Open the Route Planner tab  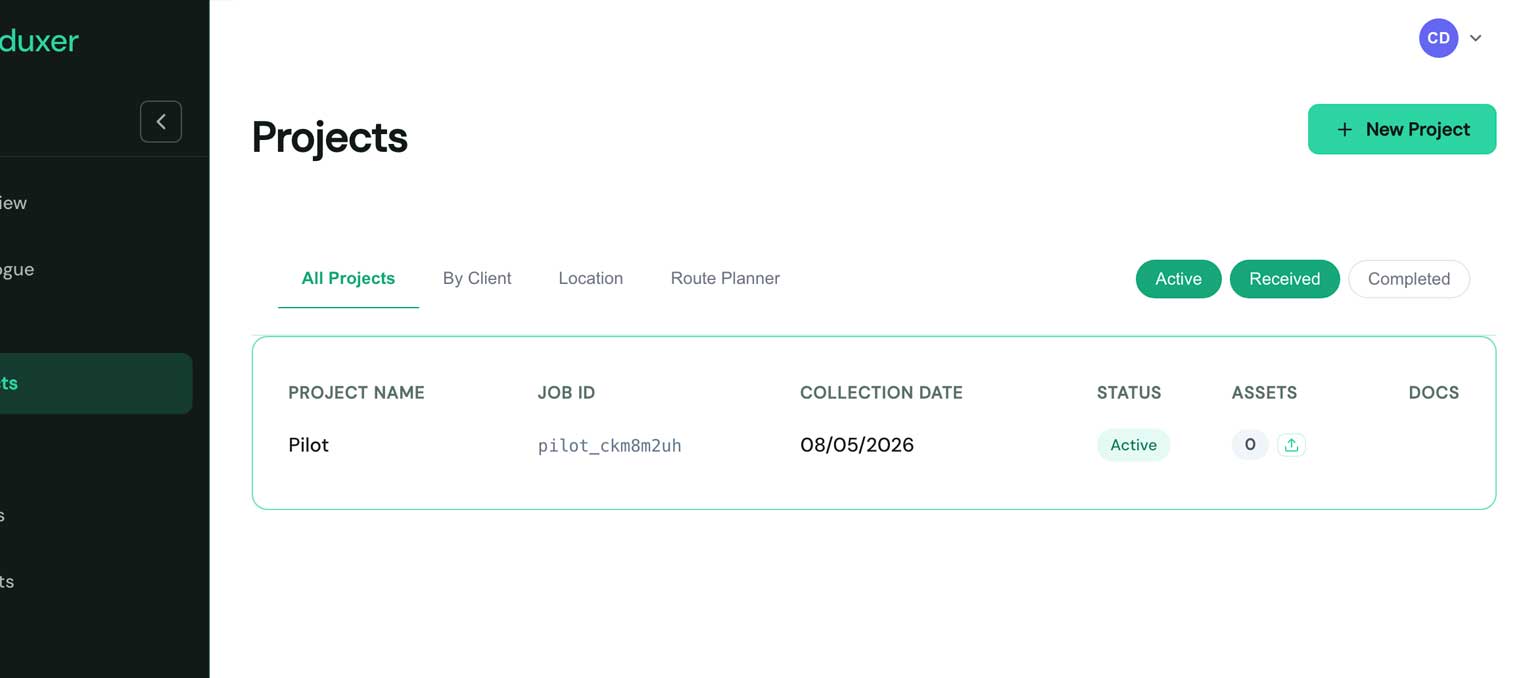click(x=725, y=279)
